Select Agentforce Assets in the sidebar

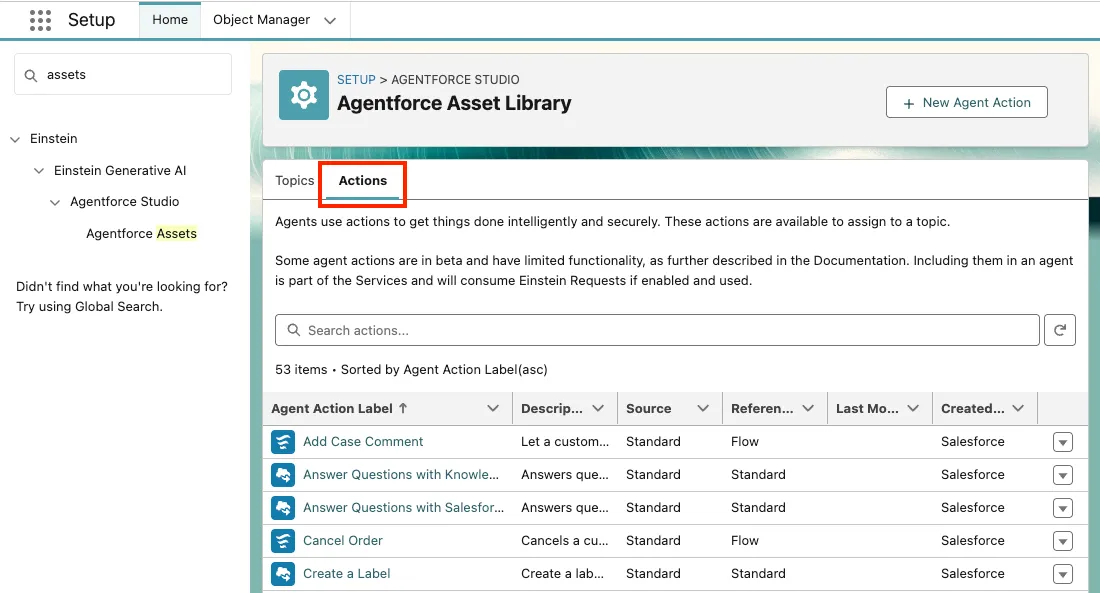[x=141, y=234]
